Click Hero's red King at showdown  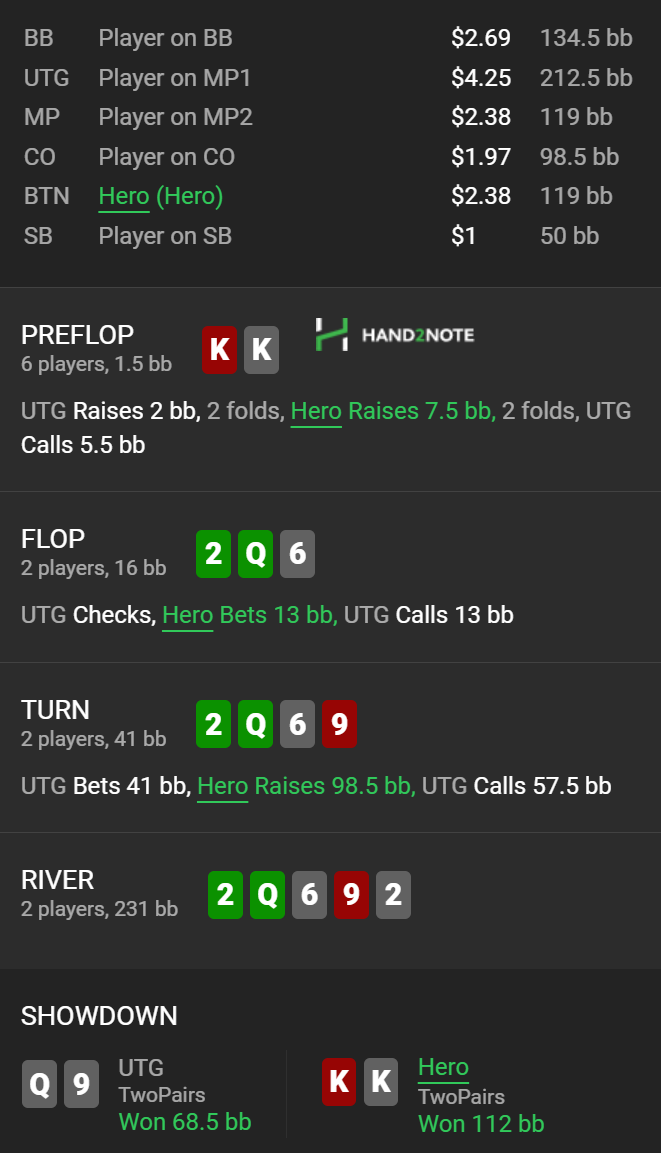click(339, 1082)
